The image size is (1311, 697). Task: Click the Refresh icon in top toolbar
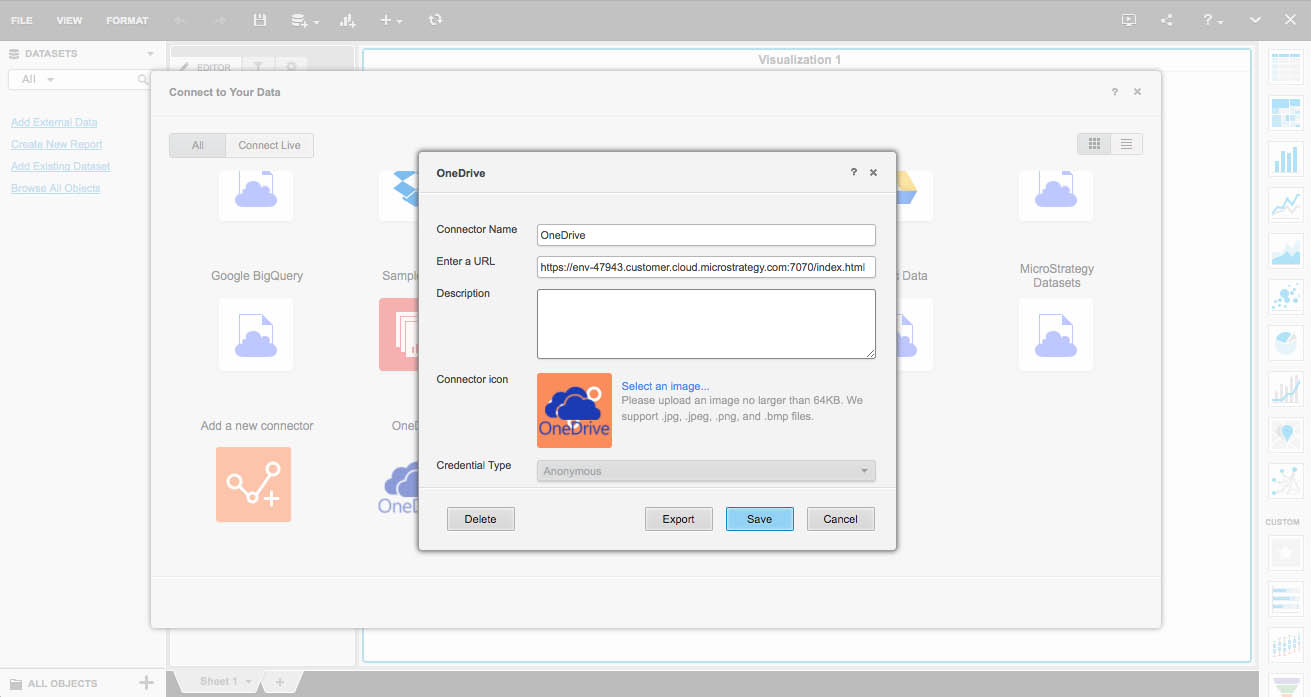point(435,20)
